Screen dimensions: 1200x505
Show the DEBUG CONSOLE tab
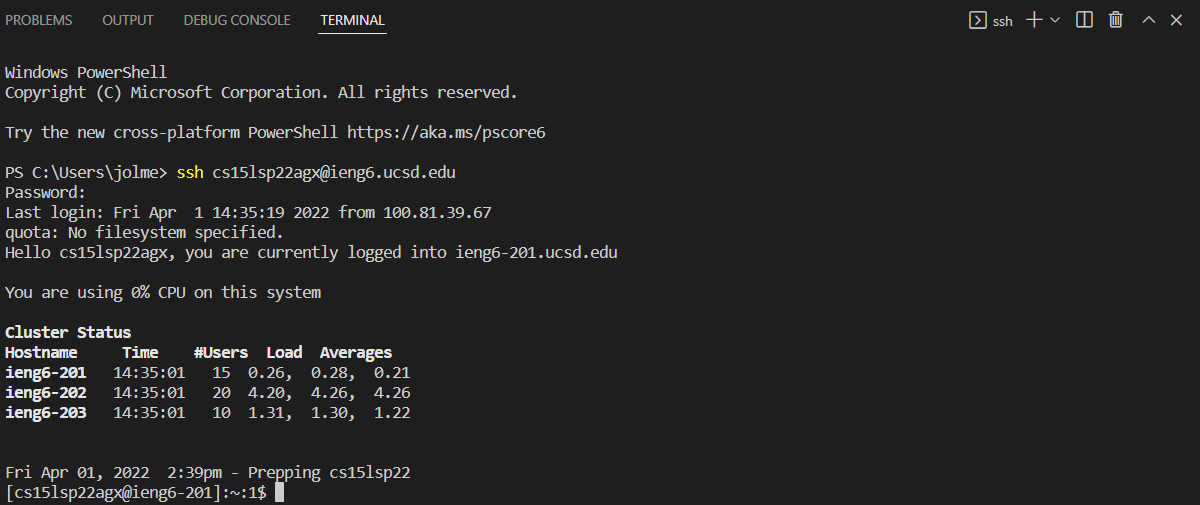point(237,20)
